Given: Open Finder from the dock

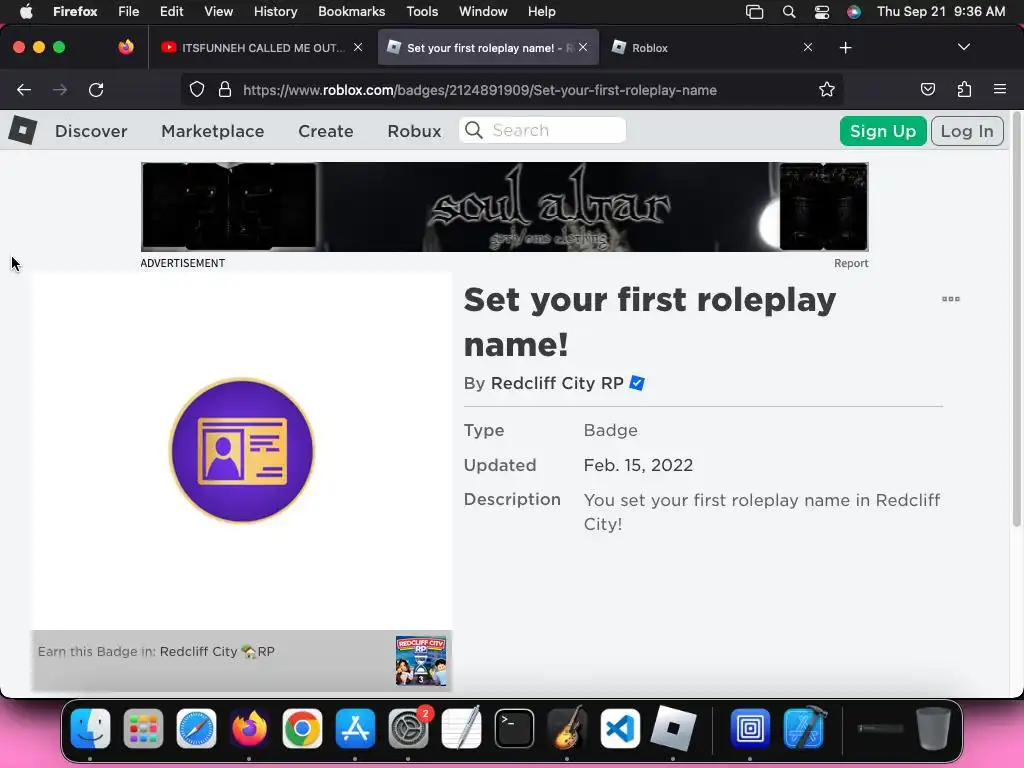Looking at the screenshot, I should click(x=90, y=728).
